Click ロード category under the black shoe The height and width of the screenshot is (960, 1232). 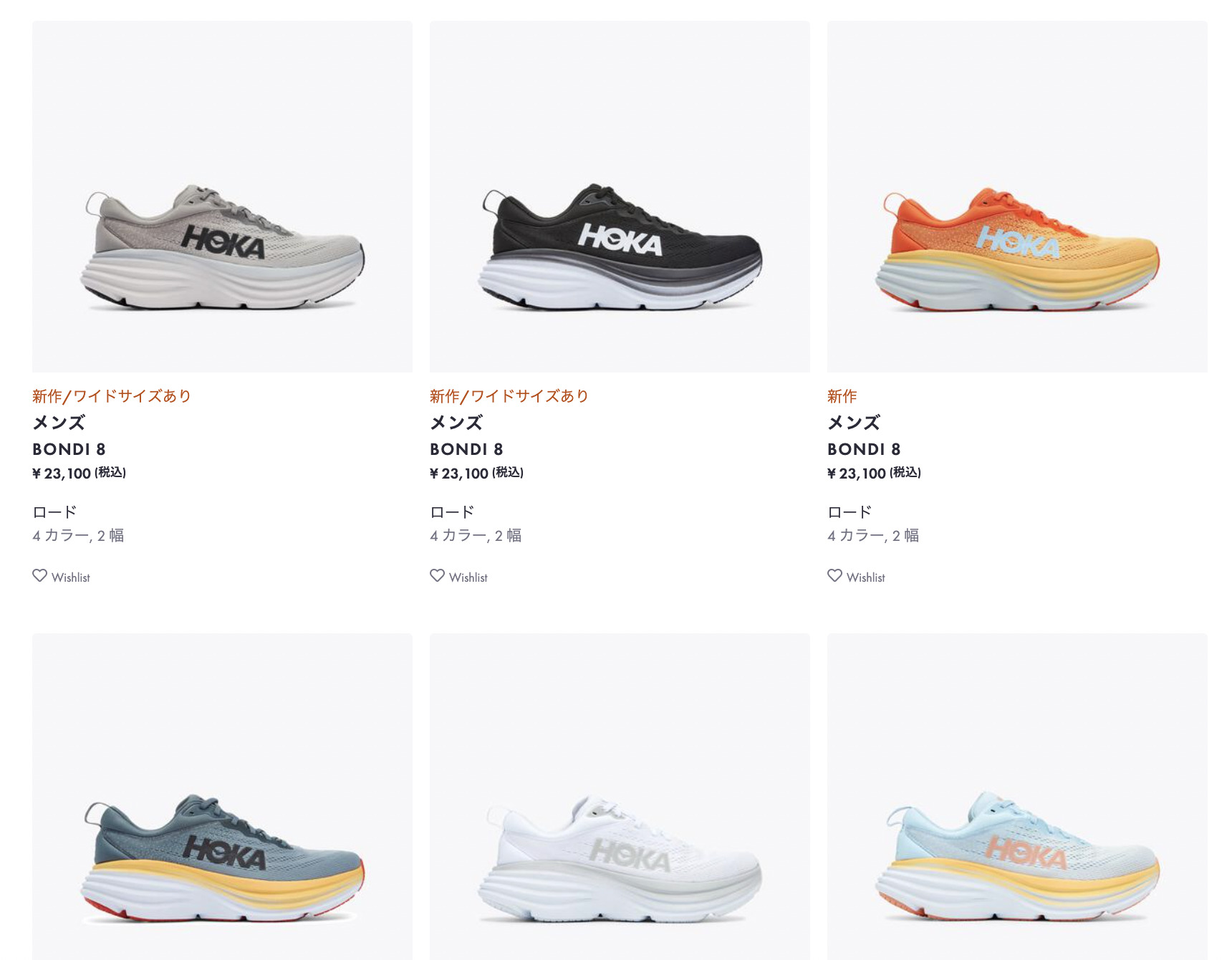coord(452,512)
